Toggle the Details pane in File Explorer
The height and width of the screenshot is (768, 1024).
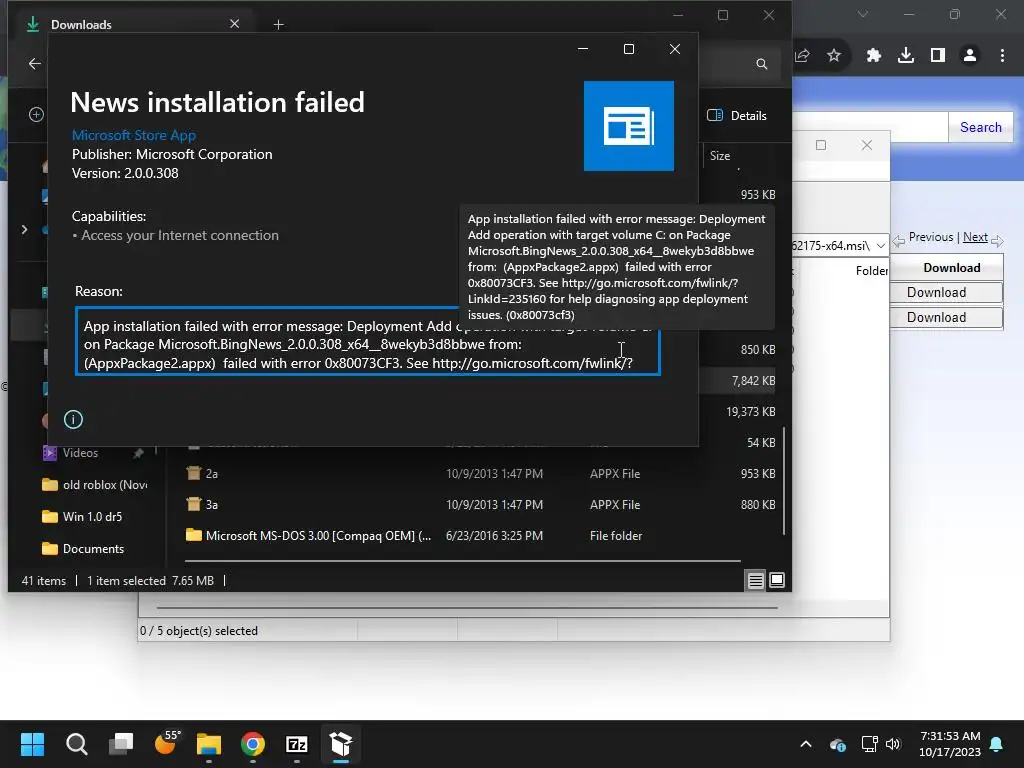[737, 116]
